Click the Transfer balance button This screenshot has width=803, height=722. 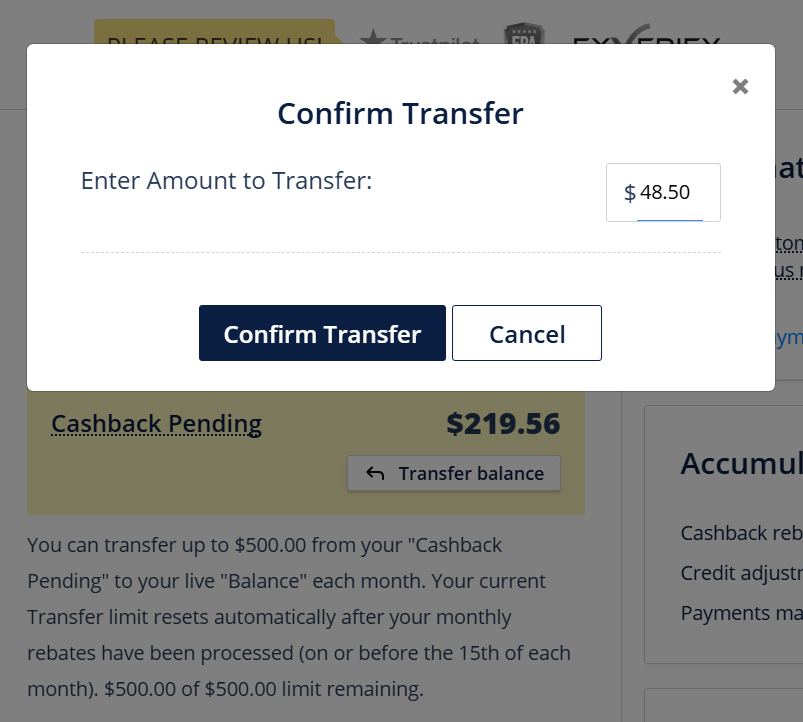coord(454,473)
